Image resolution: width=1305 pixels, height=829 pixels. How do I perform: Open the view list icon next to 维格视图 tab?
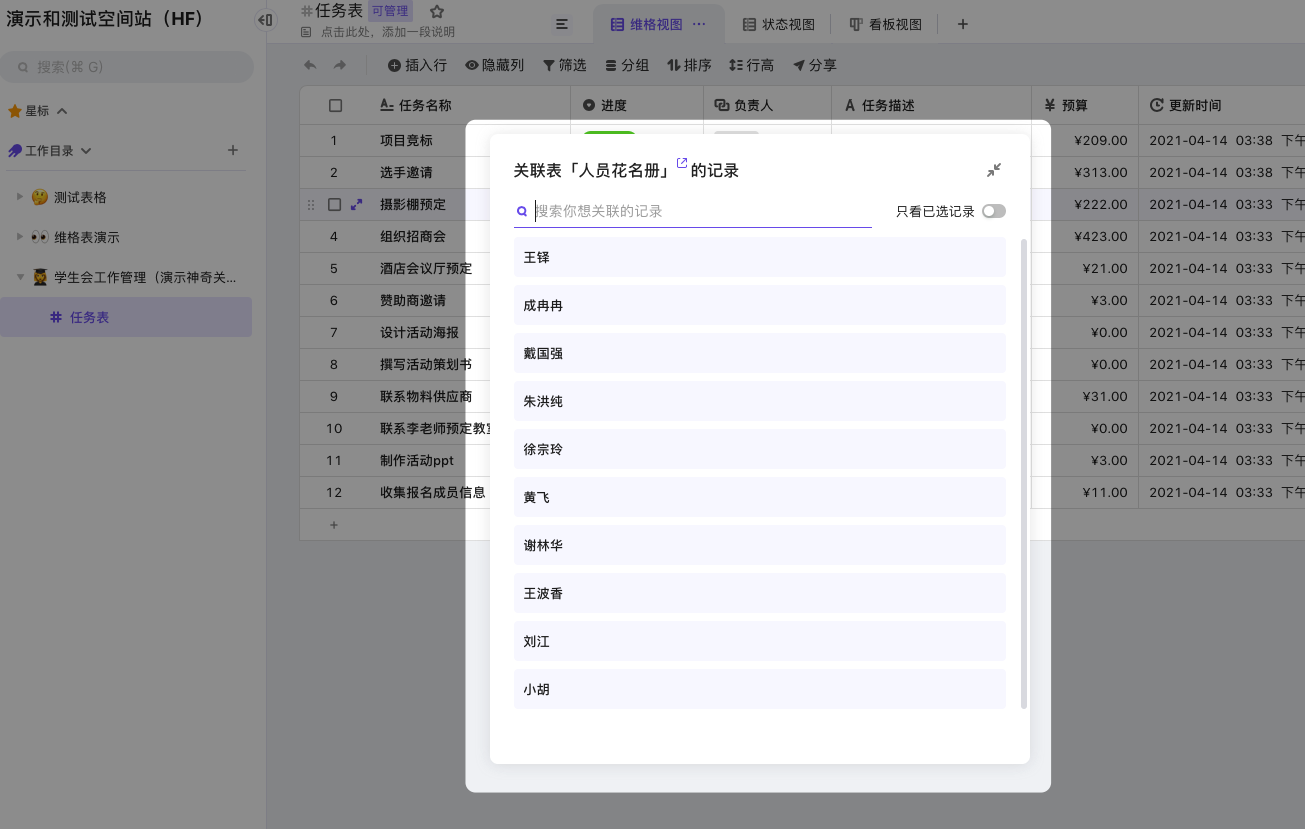[562, 24]
